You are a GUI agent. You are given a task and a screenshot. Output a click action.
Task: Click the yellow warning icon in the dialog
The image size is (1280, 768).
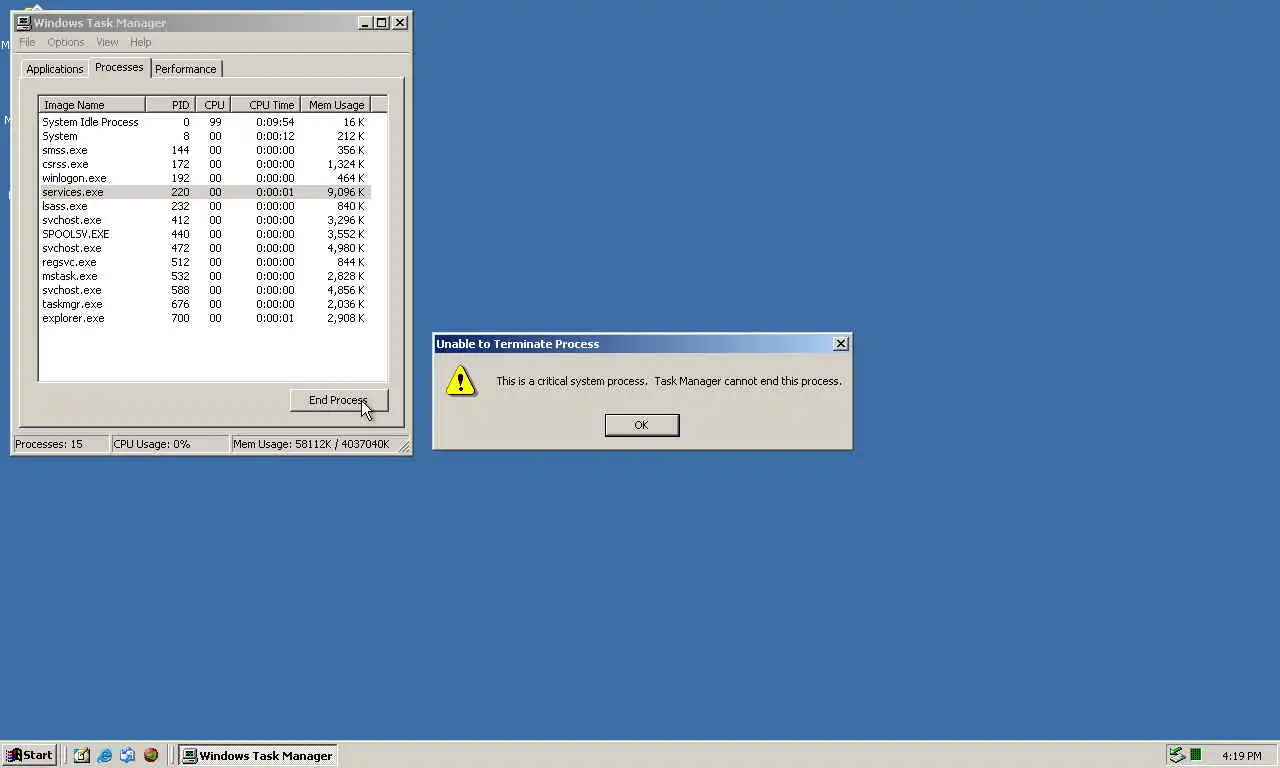[461, 381]
